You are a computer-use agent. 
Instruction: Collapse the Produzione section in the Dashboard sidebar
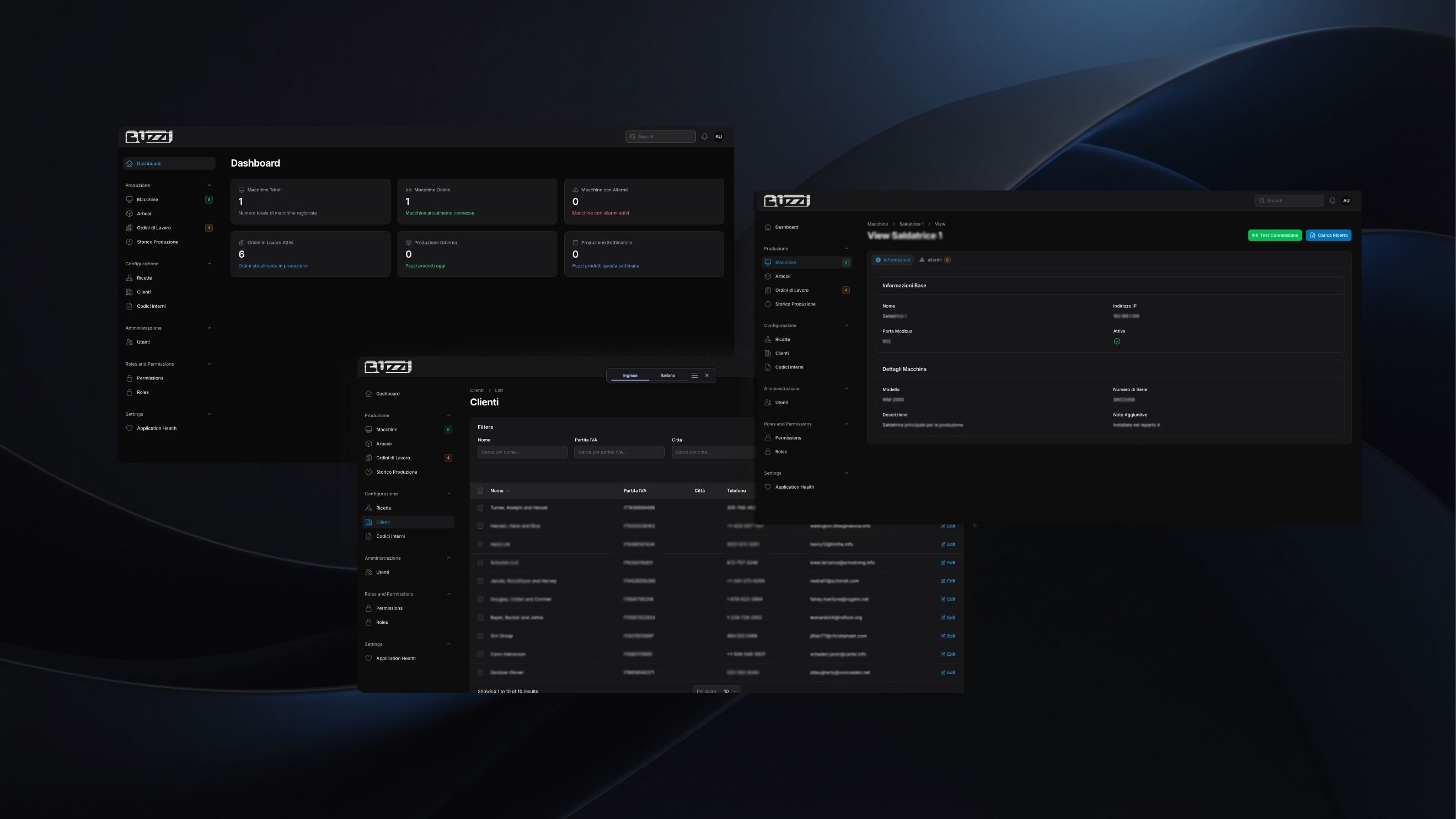click(210, 185)
